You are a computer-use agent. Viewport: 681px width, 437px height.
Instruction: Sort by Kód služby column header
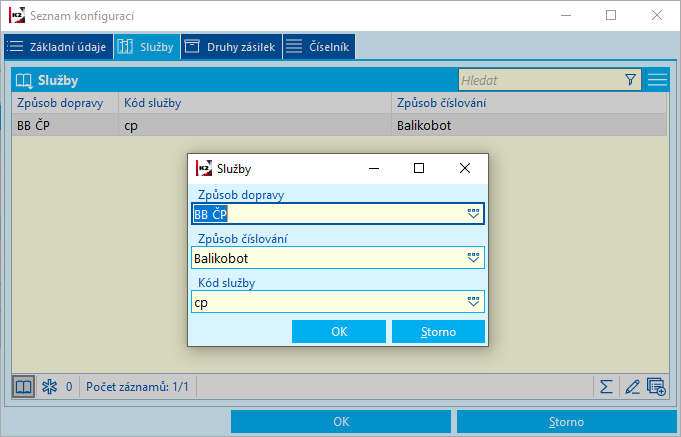coord(255,103)
